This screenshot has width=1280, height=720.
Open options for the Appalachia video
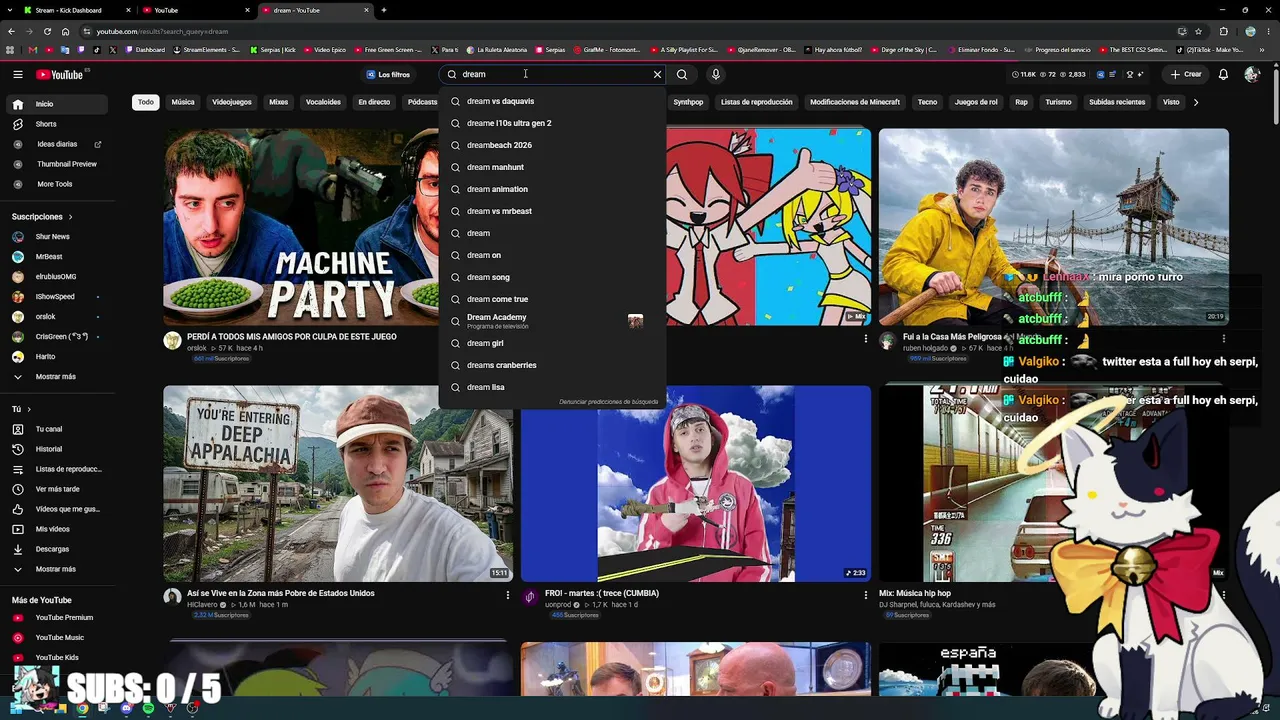[x=507, y=595]
